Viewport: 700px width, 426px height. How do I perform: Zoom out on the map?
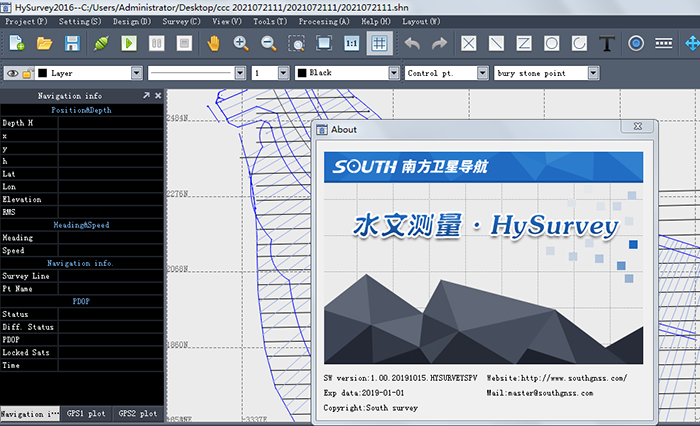pos(269,43)
